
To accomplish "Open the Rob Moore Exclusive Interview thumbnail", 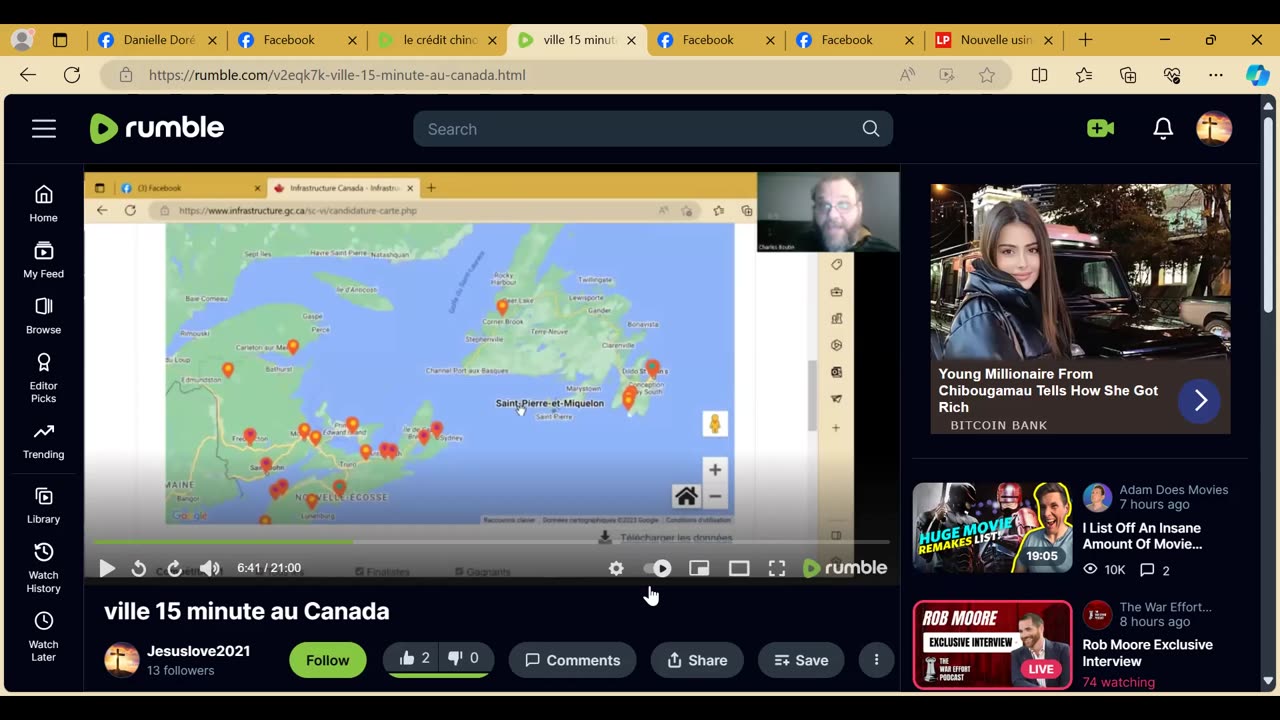I will point(992,645).
